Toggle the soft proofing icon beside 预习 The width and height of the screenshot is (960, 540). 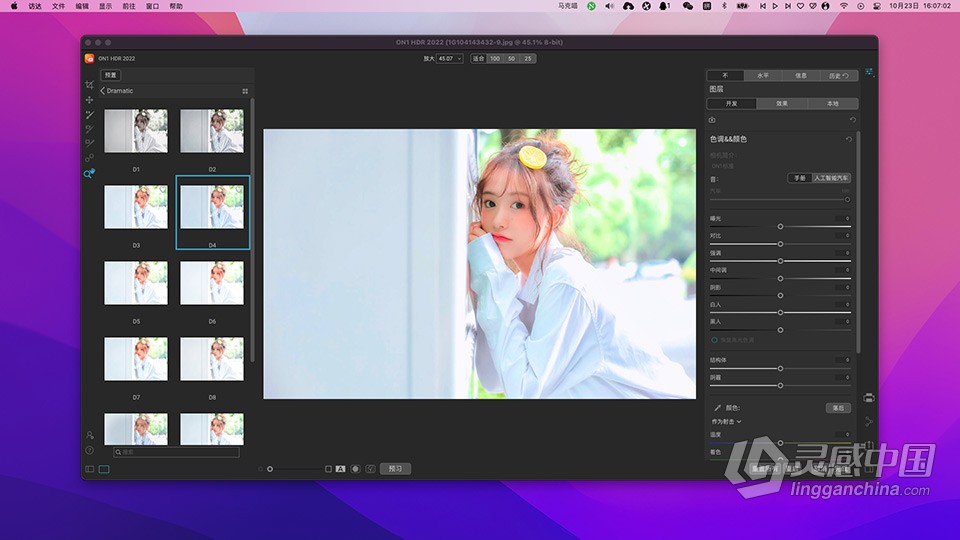pyautogui.click(x=370, y=469)
